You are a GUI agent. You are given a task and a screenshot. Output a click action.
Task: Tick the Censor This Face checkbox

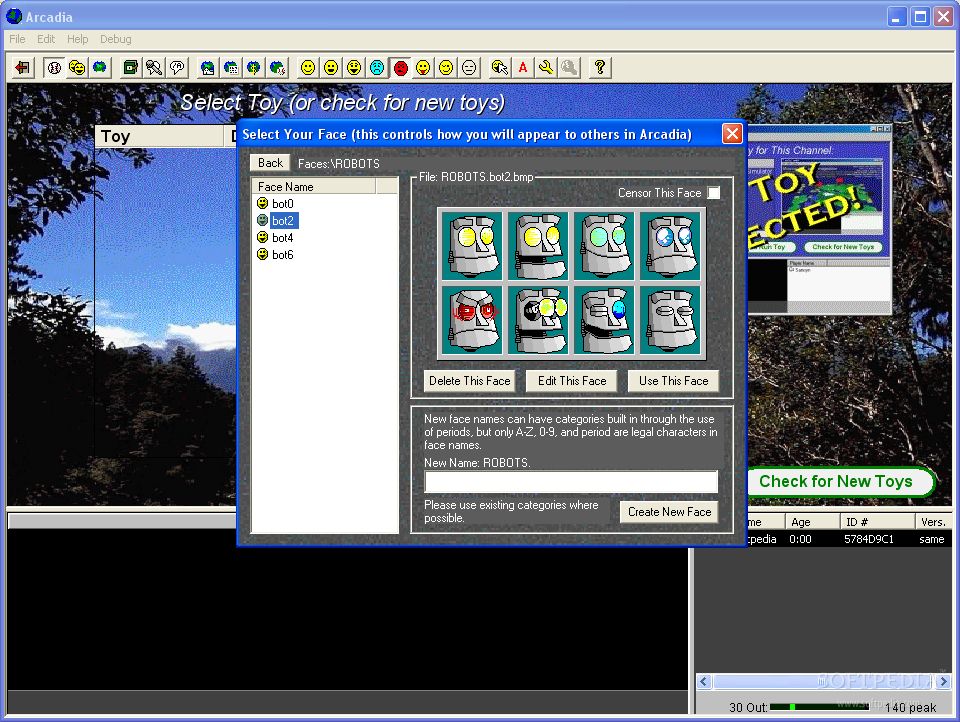[714, 193]
